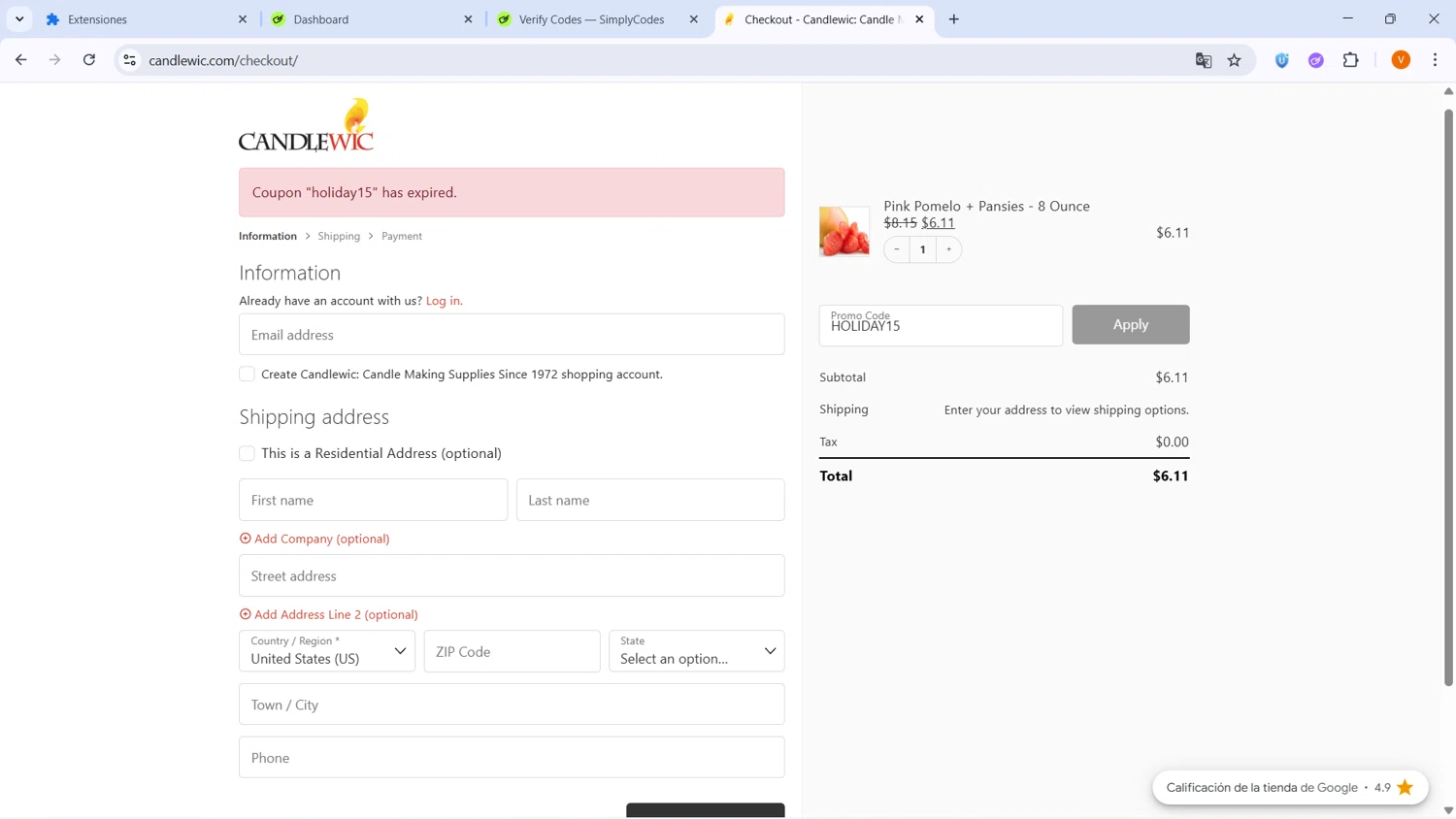Focus the Town / City field
Screen dimensions: 1456x819
point(512,704)
